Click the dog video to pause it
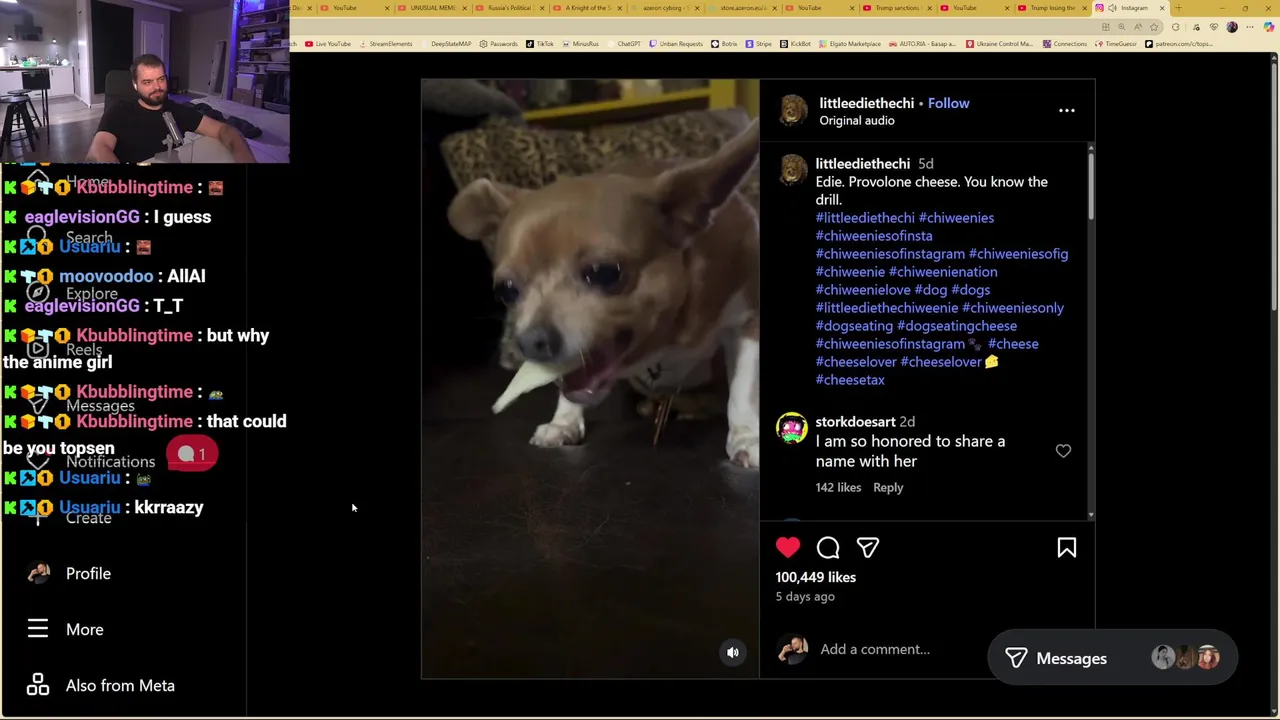Viewport: 1280px width, 720px height. pos(590,379)
